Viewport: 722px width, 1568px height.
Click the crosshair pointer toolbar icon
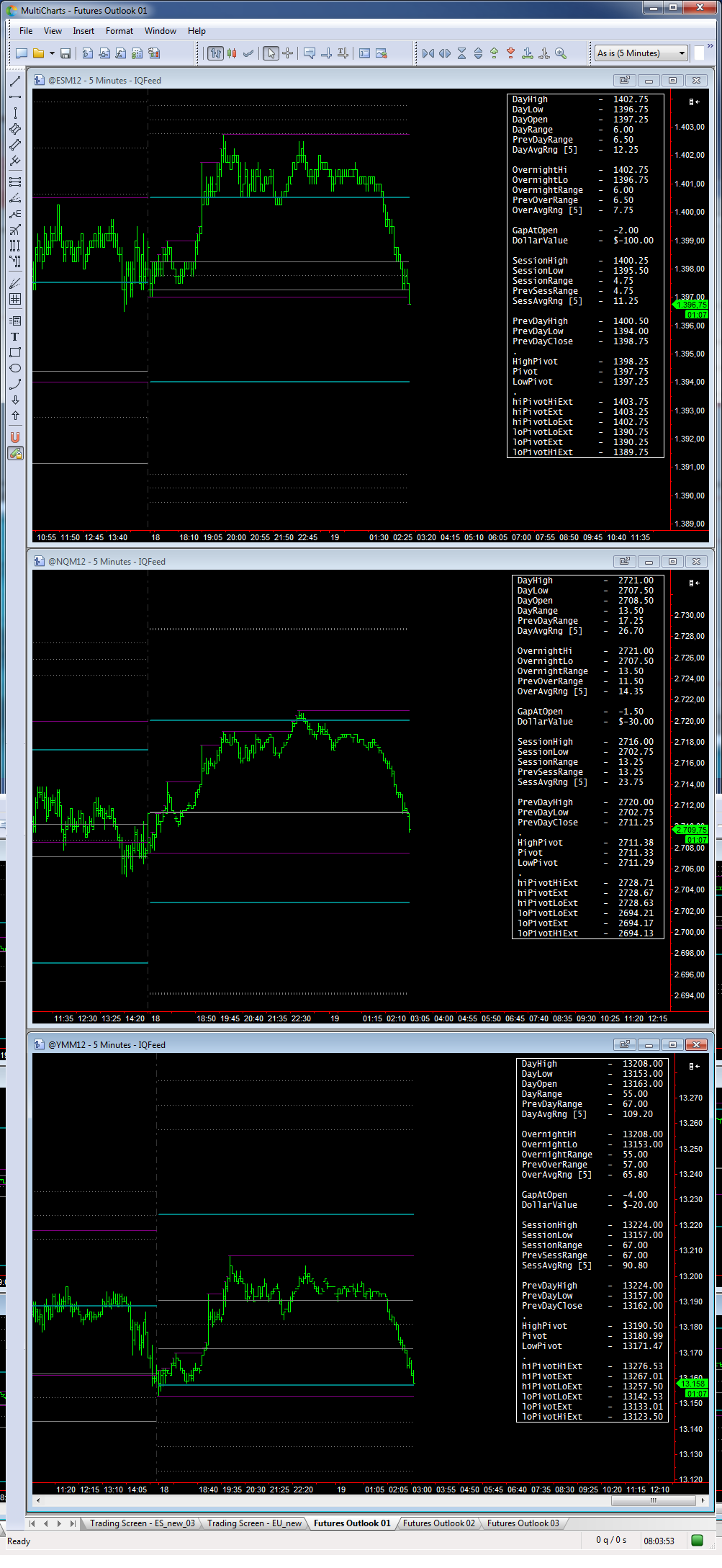[287, 53]
